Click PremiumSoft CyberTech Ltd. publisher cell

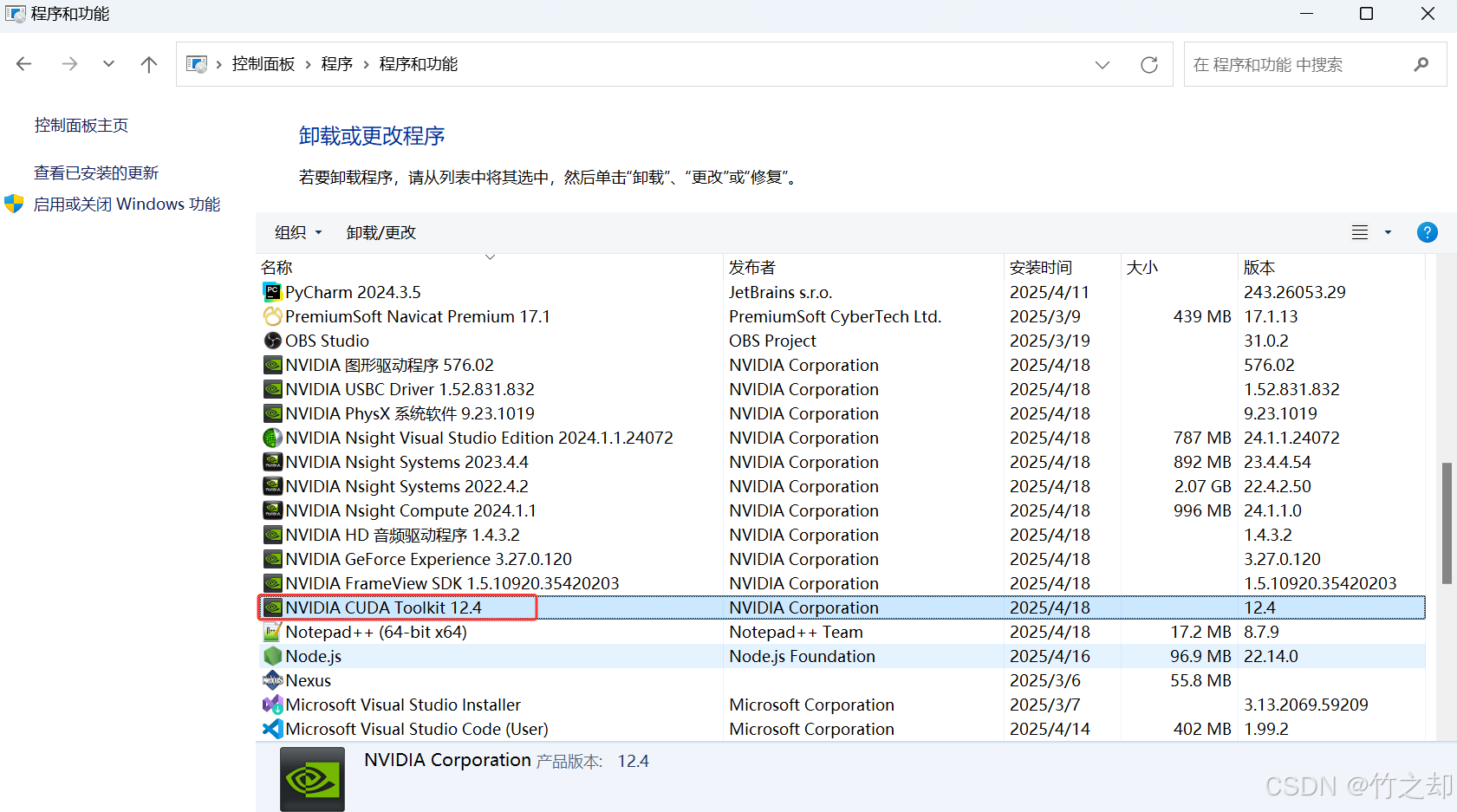click(x=835, y=316)
